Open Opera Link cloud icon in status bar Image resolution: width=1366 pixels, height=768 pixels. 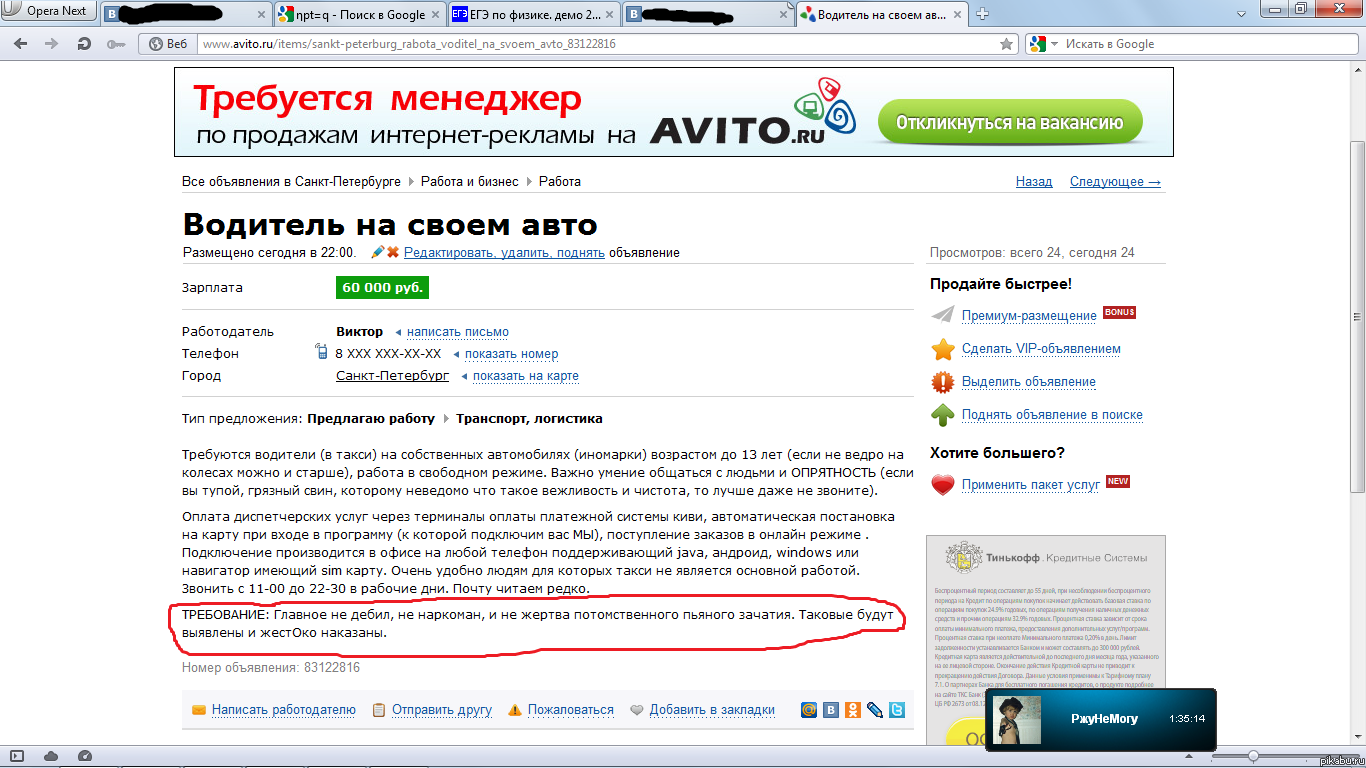click(50, 756)
